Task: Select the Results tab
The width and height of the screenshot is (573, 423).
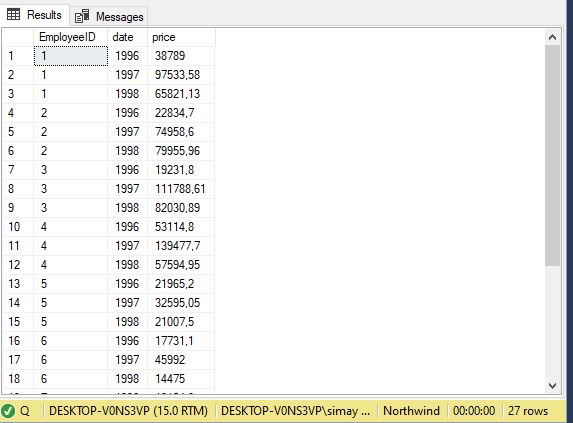Action: 35,15
